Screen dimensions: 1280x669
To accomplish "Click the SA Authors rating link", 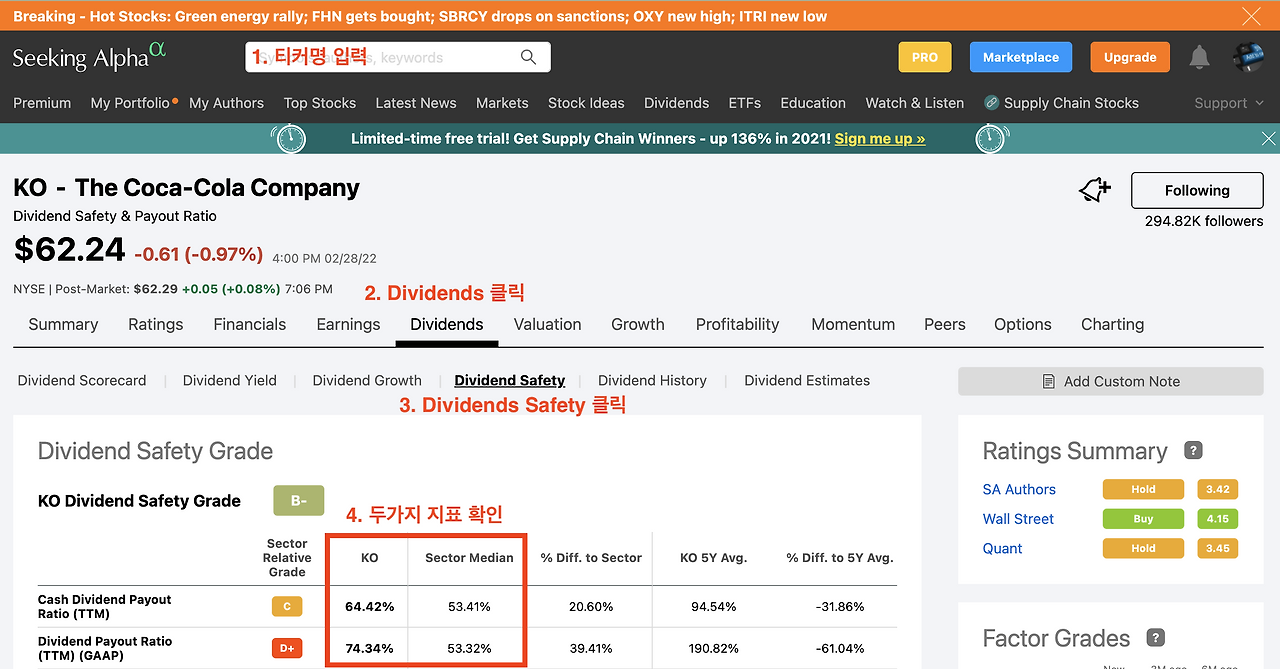I will click(x=1019, y=489).
